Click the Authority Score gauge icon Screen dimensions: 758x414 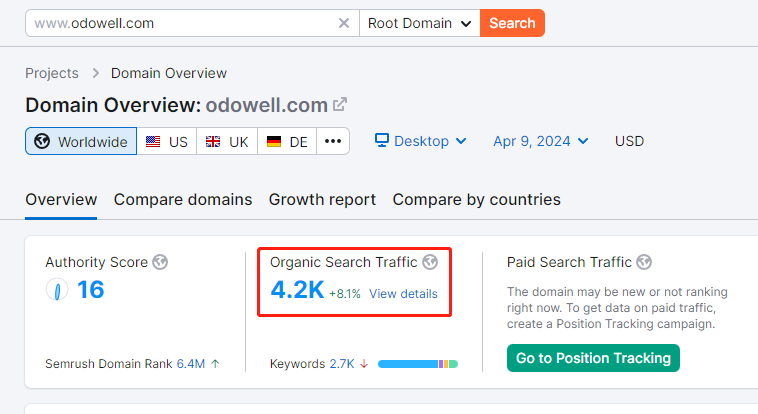coord(57,290)
